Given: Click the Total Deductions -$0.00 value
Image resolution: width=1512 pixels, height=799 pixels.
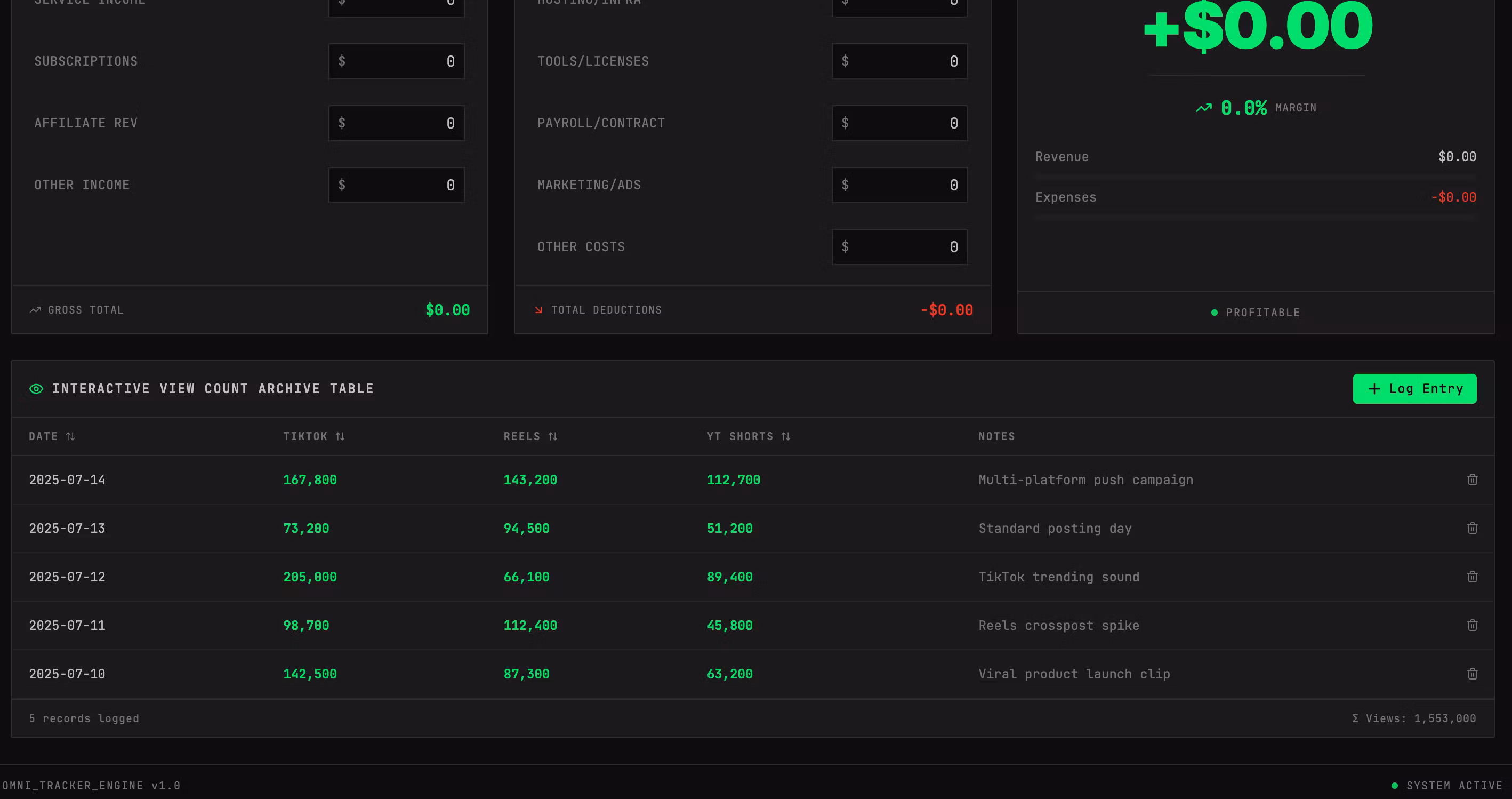Looking at the screenshot, I should pyautogui.click(x=946, y=310).
